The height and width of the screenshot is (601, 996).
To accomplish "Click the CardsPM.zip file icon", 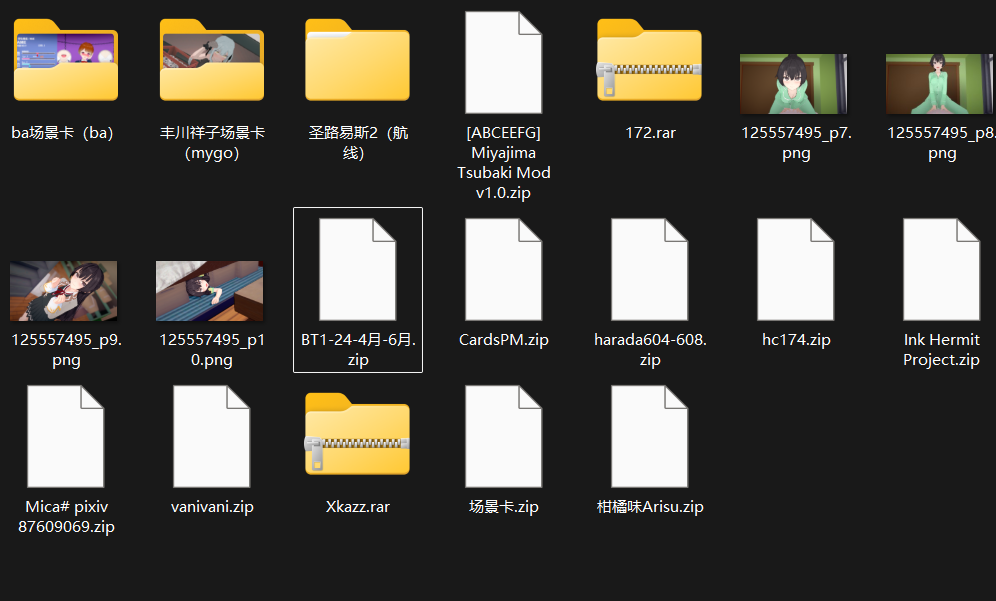I will (504, 269).
